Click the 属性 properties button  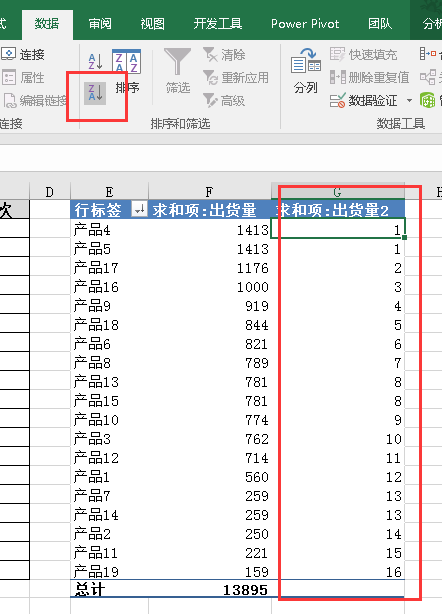[x=23, y=78]
